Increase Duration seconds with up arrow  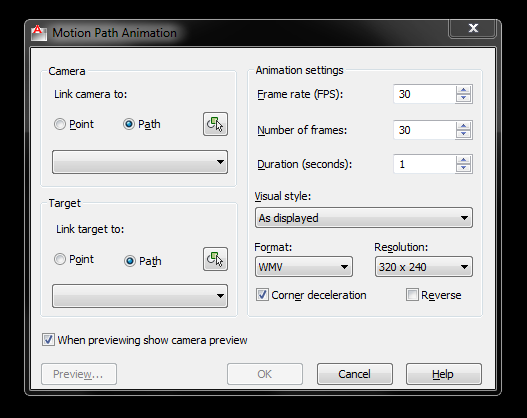point(464,160)
